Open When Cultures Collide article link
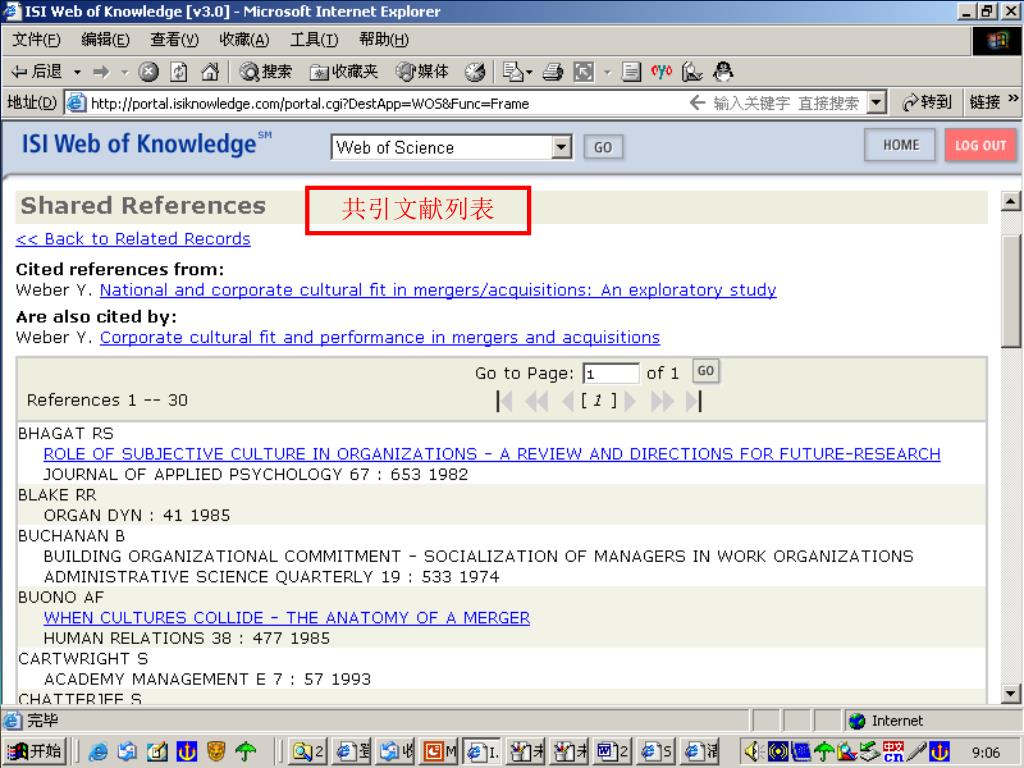Image resolution: width=1024 pixels, height=768 pixels. tap(287, 618)
